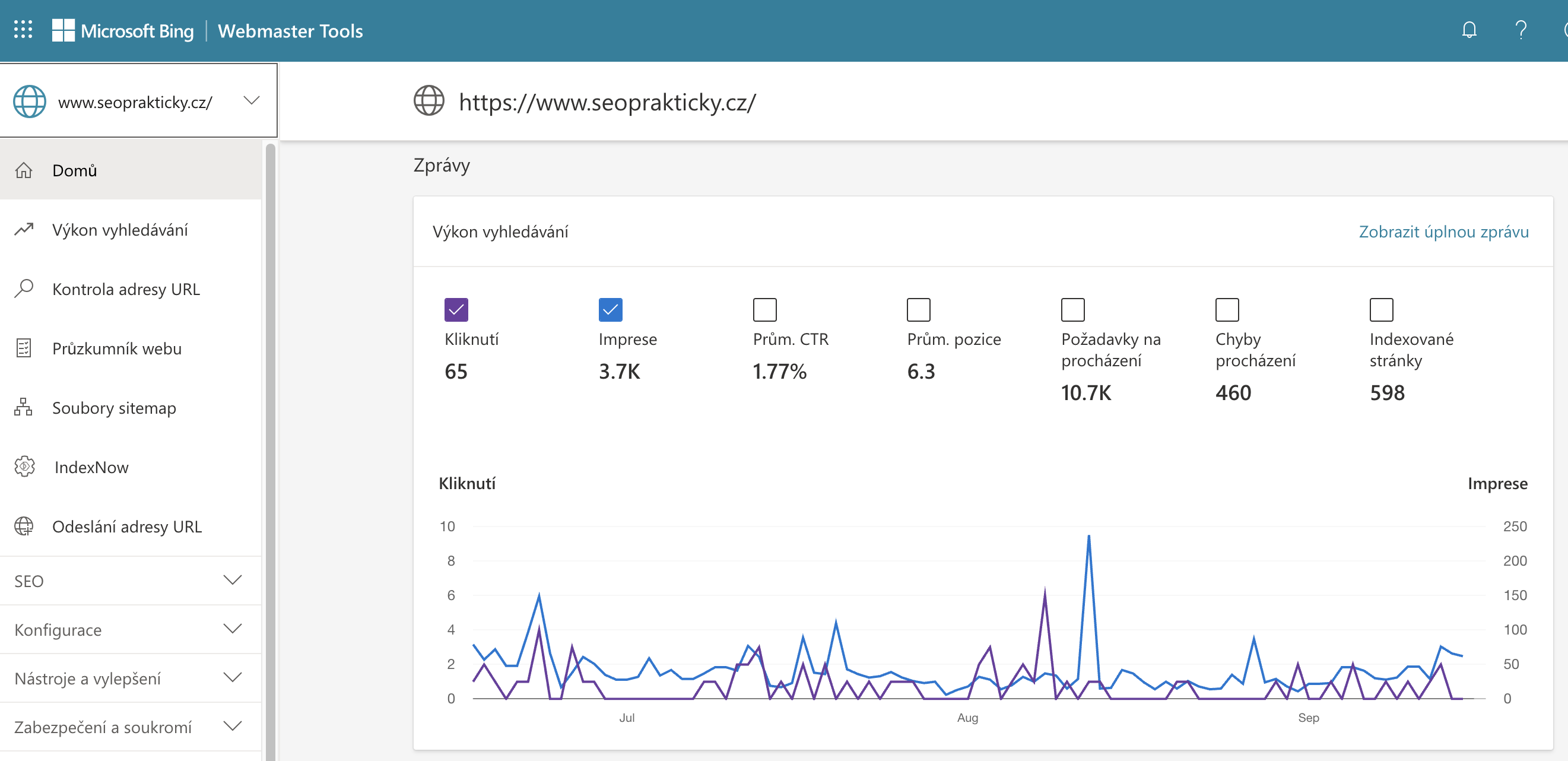This screenshot has width=1568, height=761.
Task: Open Průzkumník webu
Action: [130, 348]
